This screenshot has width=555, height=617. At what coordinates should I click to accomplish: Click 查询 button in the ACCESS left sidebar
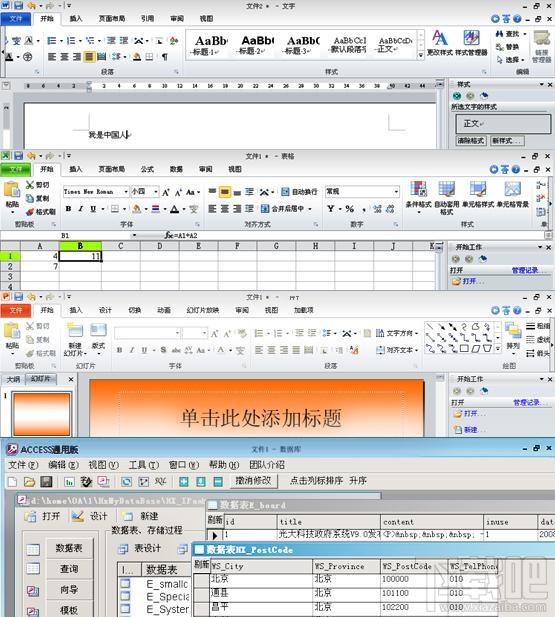click(69, 569)
